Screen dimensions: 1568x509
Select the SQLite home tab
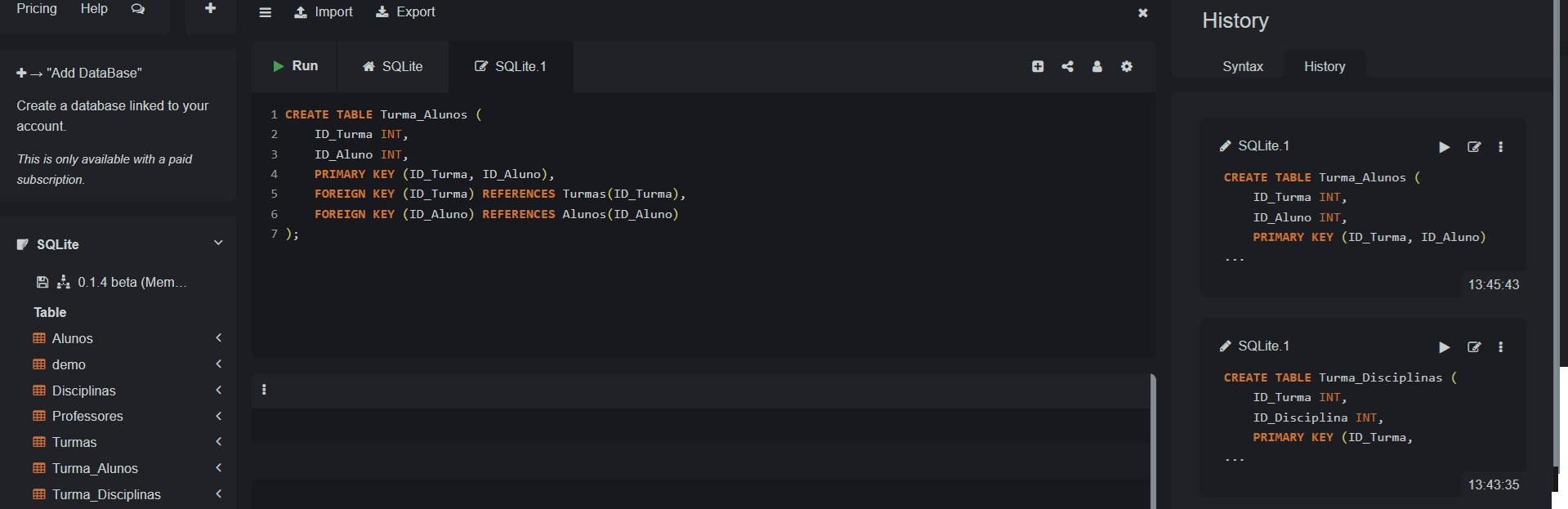click(x=393, y=66)
